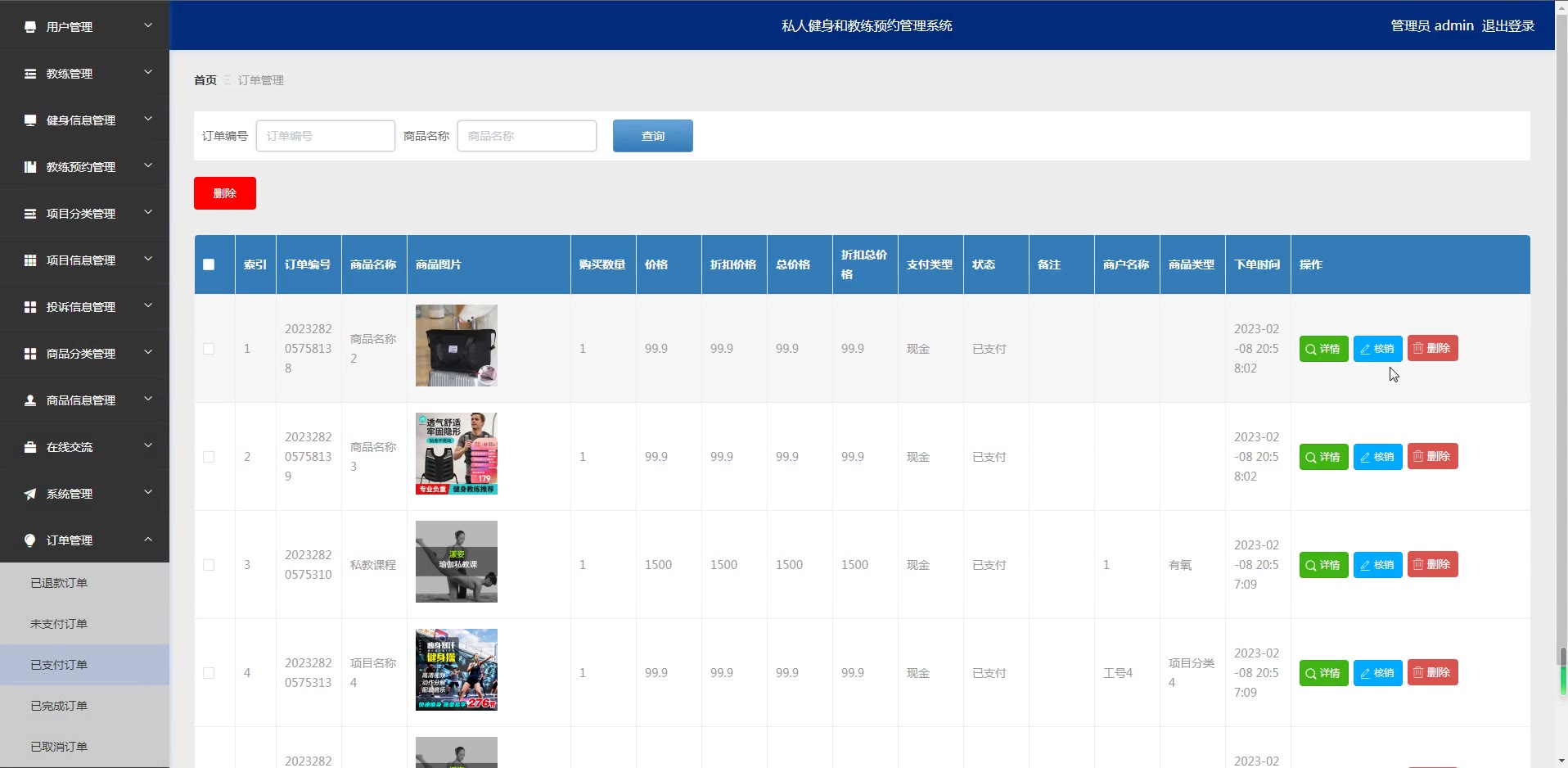1568x768 pixels.
Task: Focus the 订单编号 input field
Action: pyautogui.click(x=326, y=136)
